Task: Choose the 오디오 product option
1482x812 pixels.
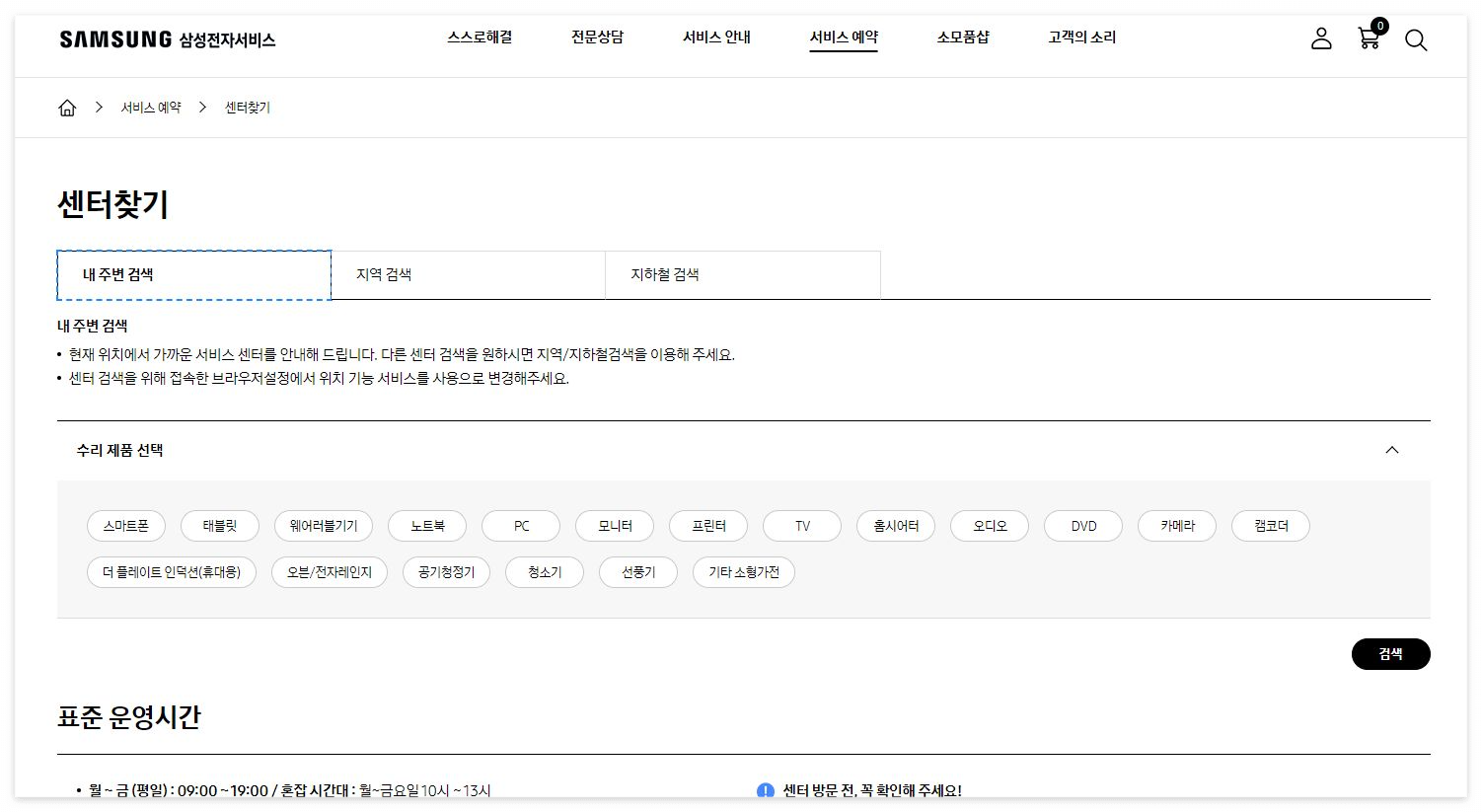Action: [x=990, y=526]
